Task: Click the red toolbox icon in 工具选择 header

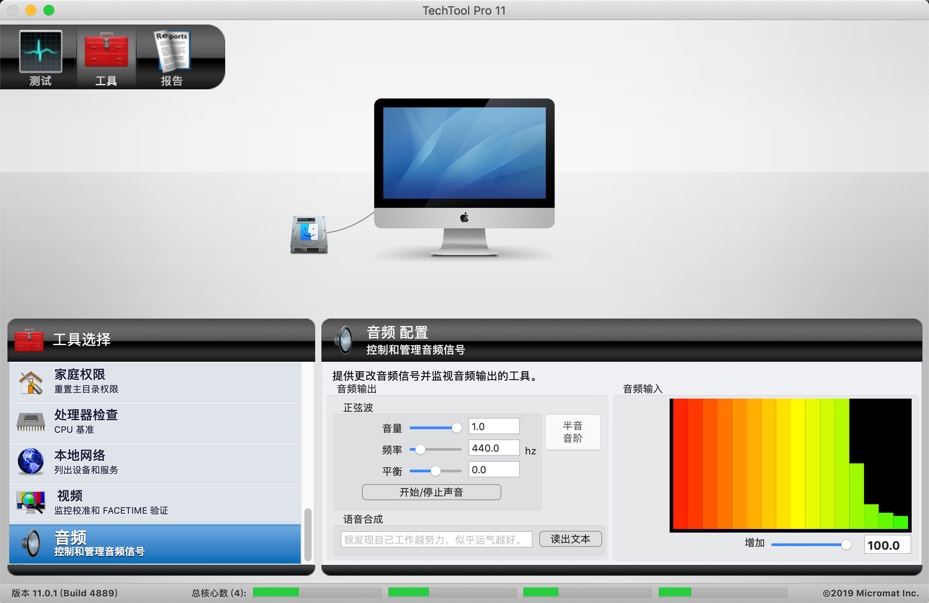Action: click(29, 340)
